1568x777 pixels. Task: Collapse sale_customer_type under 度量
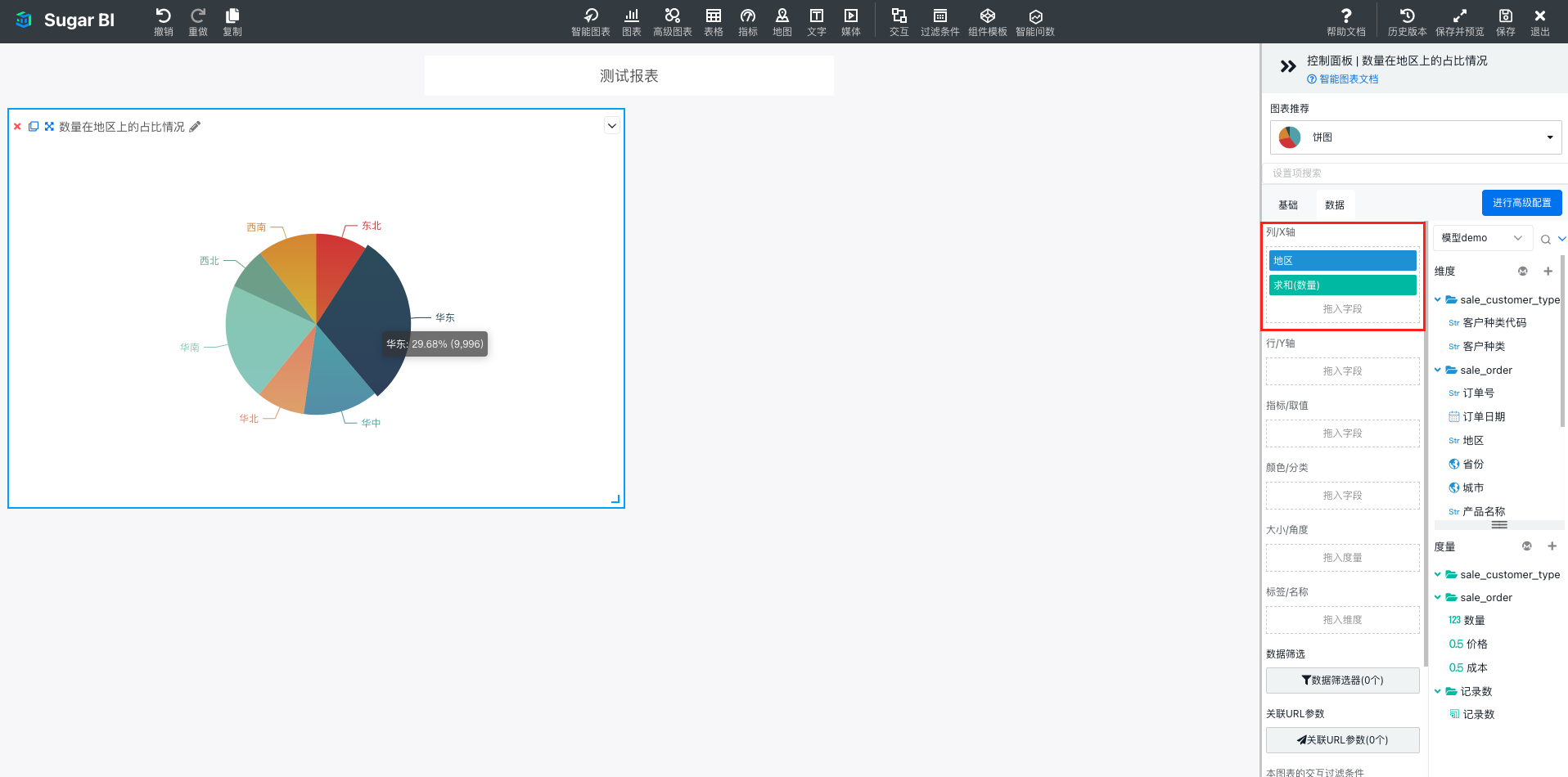click(x=1438, y=575)
